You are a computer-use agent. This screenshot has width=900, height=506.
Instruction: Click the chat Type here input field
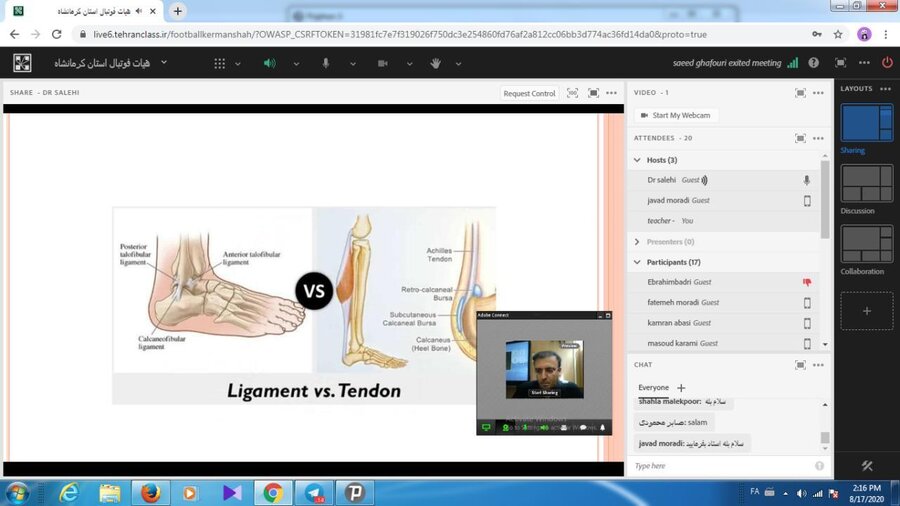720,465
